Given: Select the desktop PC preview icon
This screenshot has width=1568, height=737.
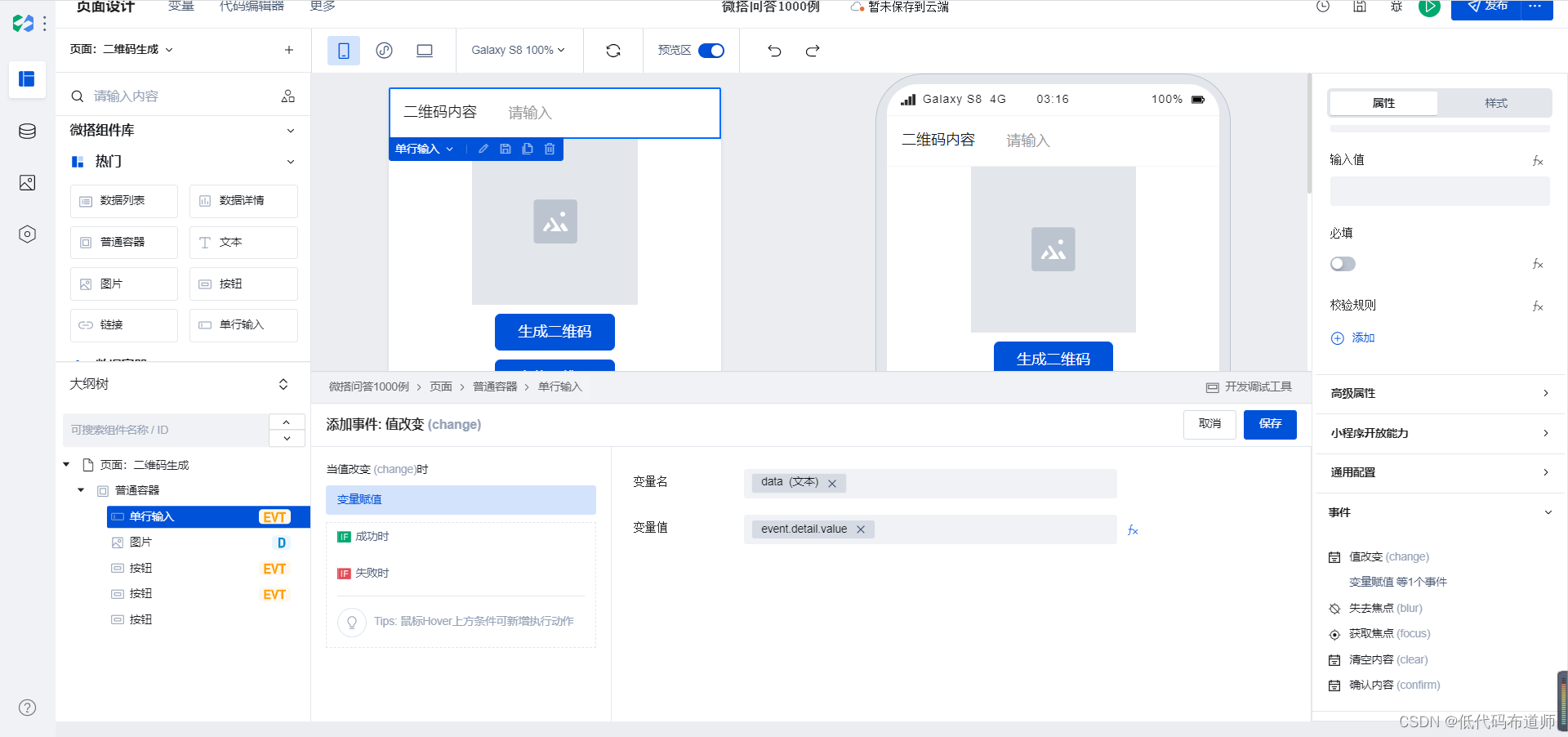Looking at the screenshot, I should click(425, 51).
